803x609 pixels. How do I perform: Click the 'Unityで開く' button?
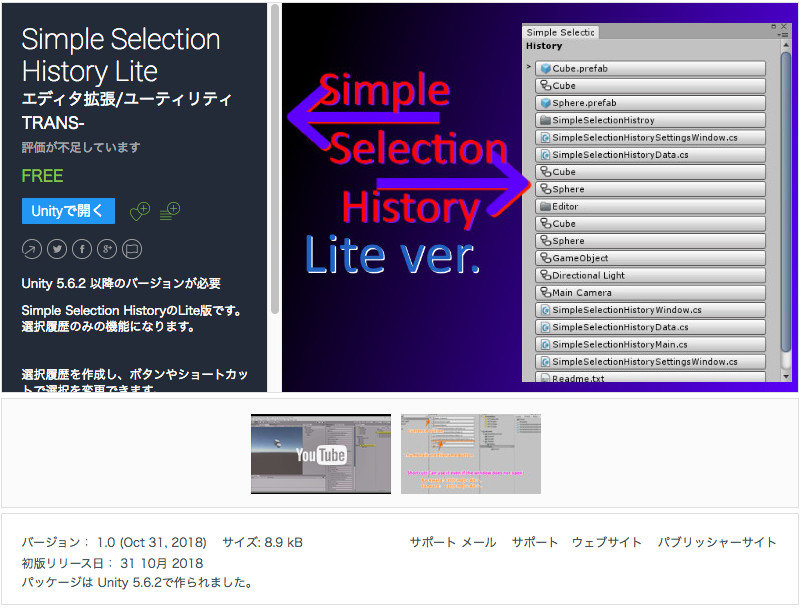click(68, 211)
